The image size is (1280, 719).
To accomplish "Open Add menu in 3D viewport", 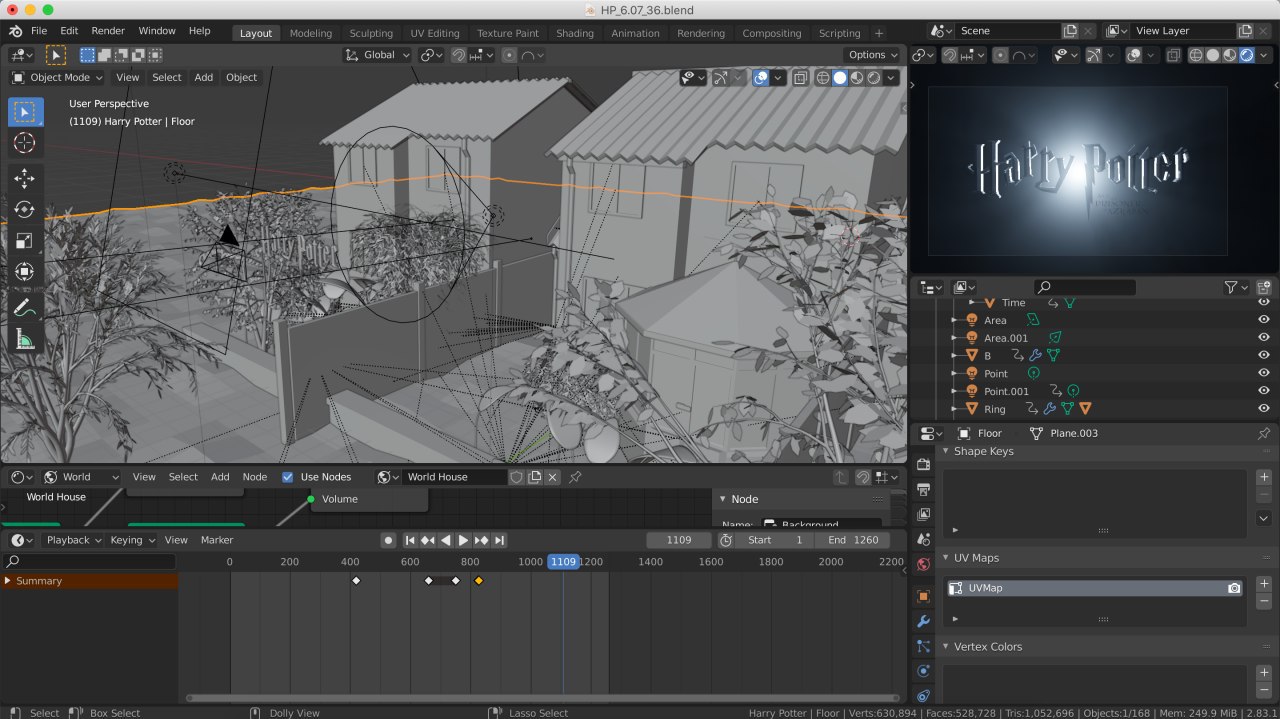I will 204,77.
